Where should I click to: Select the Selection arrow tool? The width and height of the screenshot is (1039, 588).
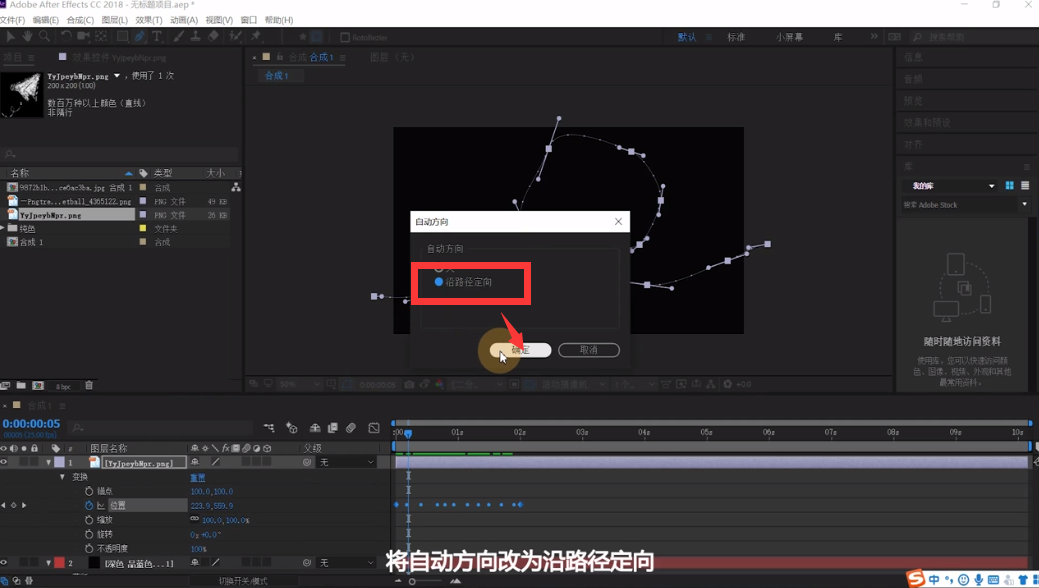pyautogui.click(x=11, y=36)
